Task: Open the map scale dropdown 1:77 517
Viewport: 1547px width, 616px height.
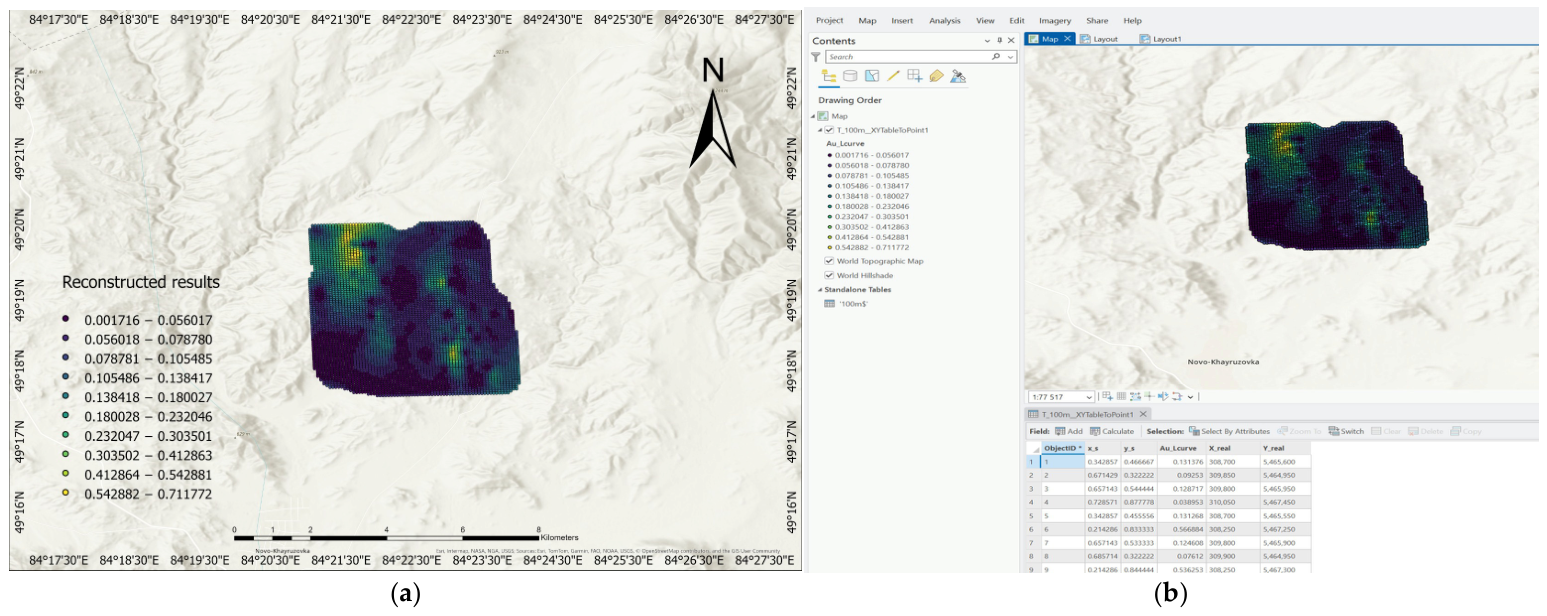Action: (x=1089, y=397)
